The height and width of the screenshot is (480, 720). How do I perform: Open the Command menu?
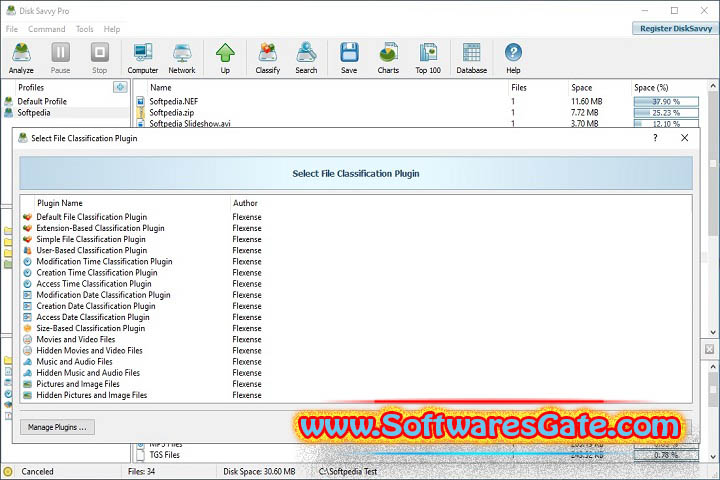tap(46, 29)
